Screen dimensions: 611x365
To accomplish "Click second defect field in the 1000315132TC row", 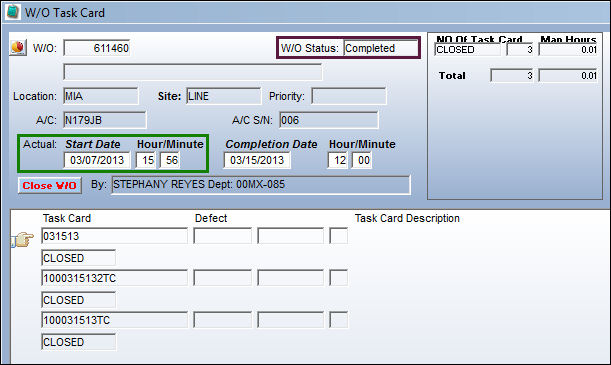I will pyautogui.click(x=290, y=278).
